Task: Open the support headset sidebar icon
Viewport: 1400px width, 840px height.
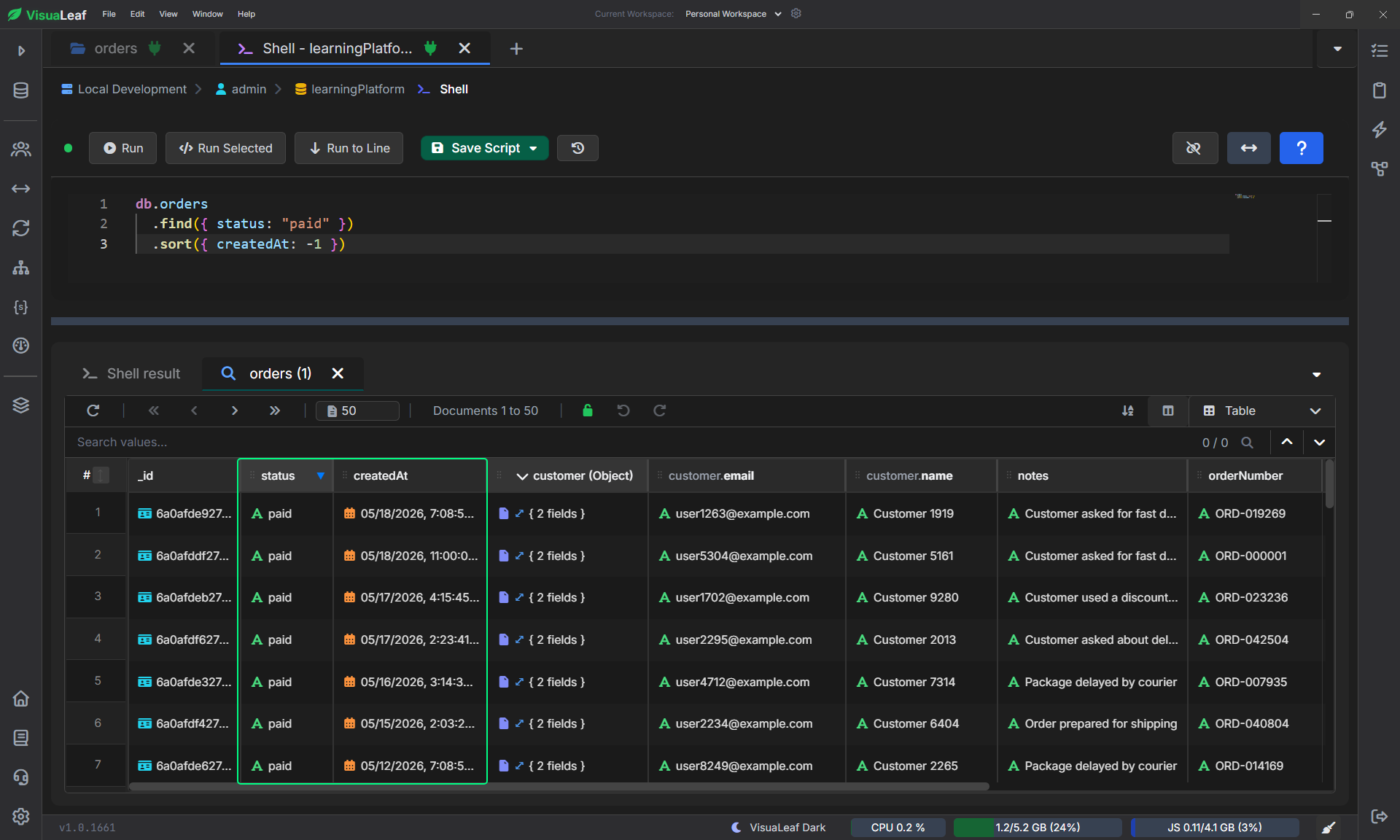Action: tap(21, 777)
